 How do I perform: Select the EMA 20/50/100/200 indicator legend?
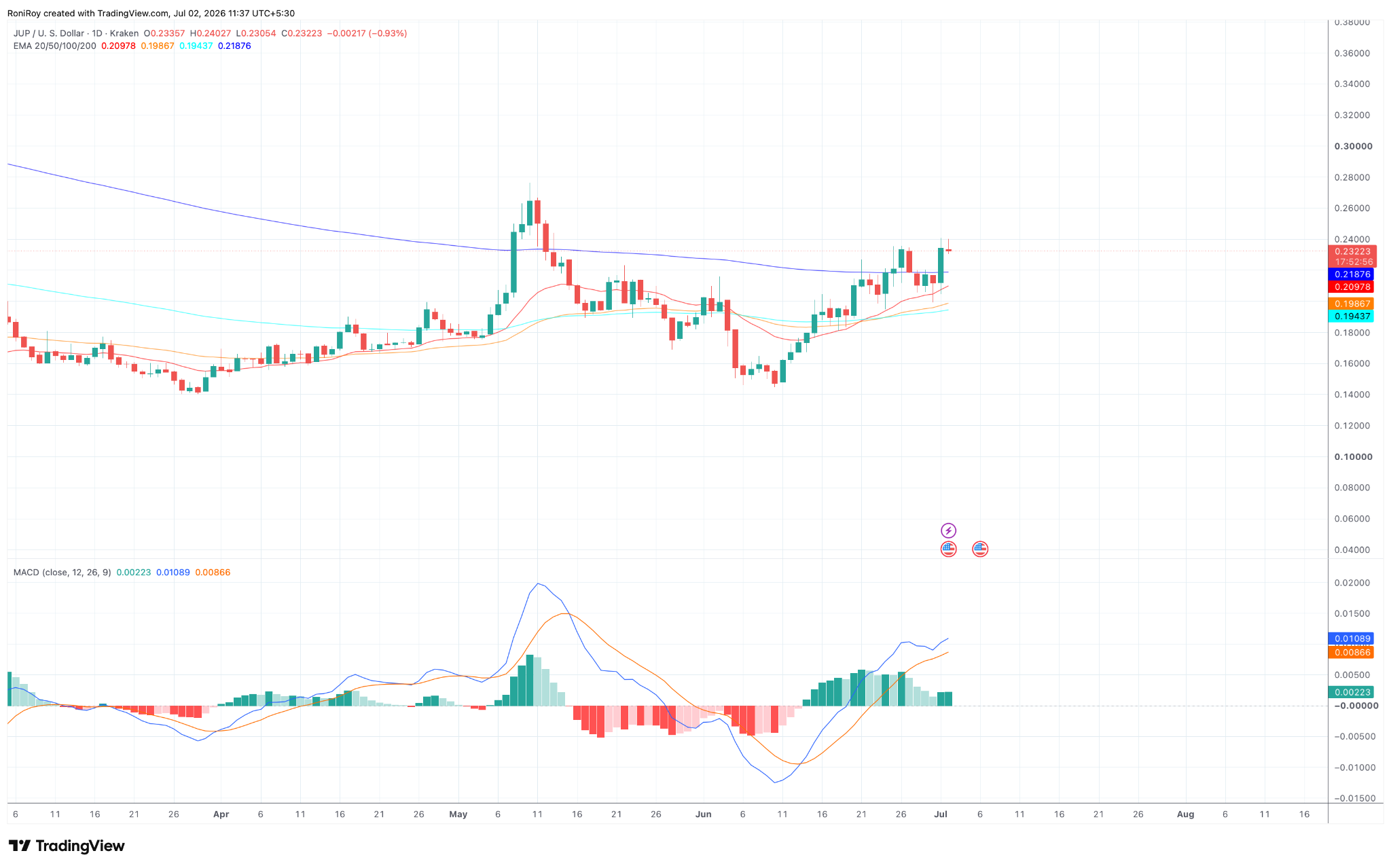(x=55, y=46)
